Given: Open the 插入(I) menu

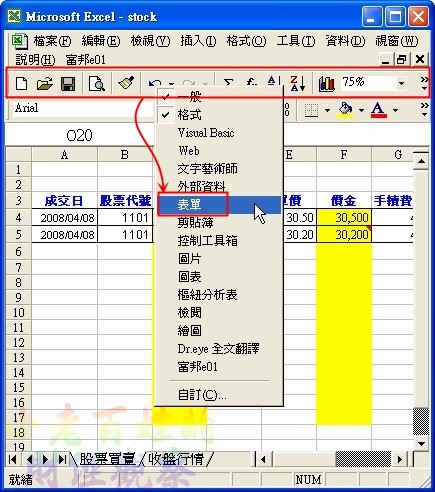Looking at the screenshot, I should tap(198, 41).
